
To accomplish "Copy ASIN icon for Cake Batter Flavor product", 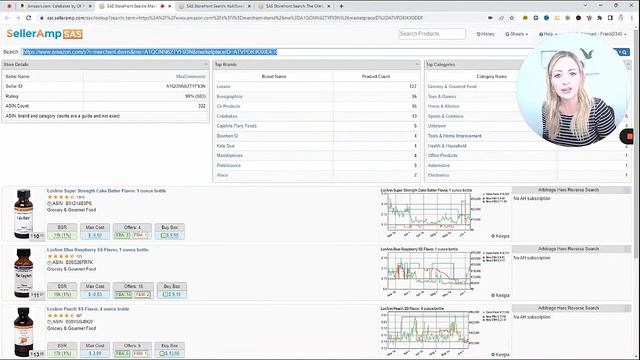I will tap(49, 203).
